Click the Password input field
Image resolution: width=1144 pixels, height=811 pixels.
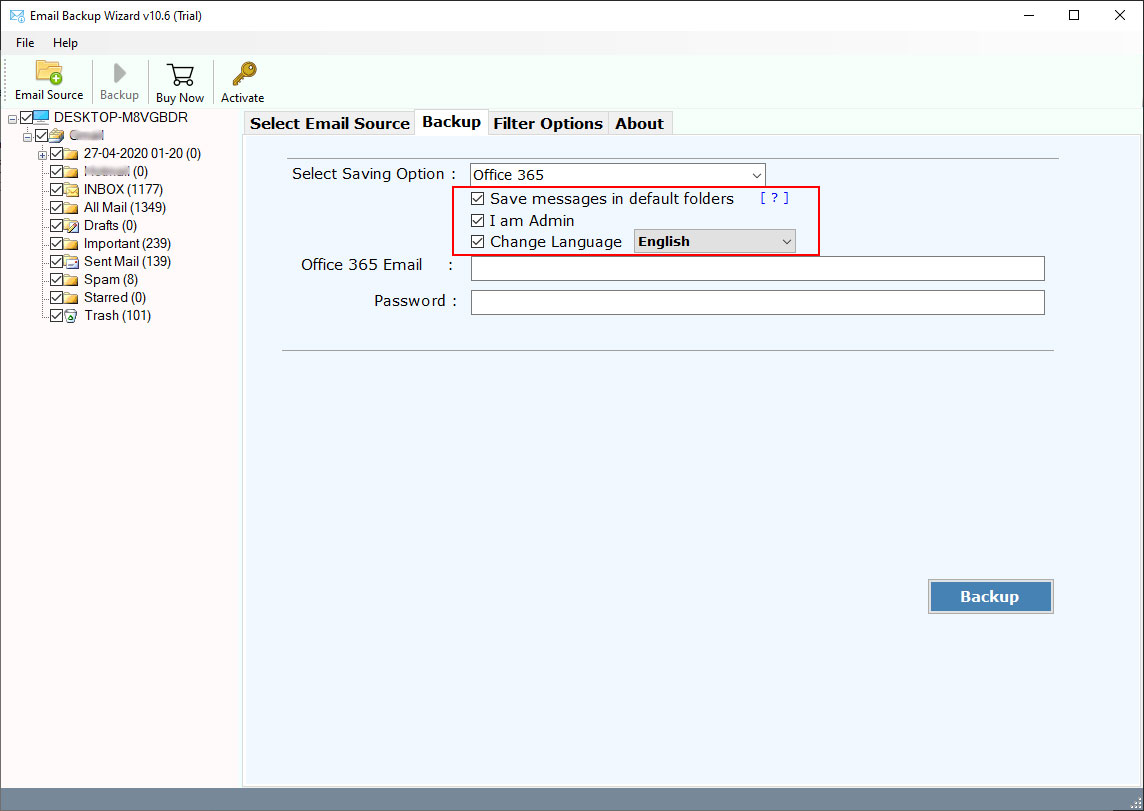click(x=757, y=303)
